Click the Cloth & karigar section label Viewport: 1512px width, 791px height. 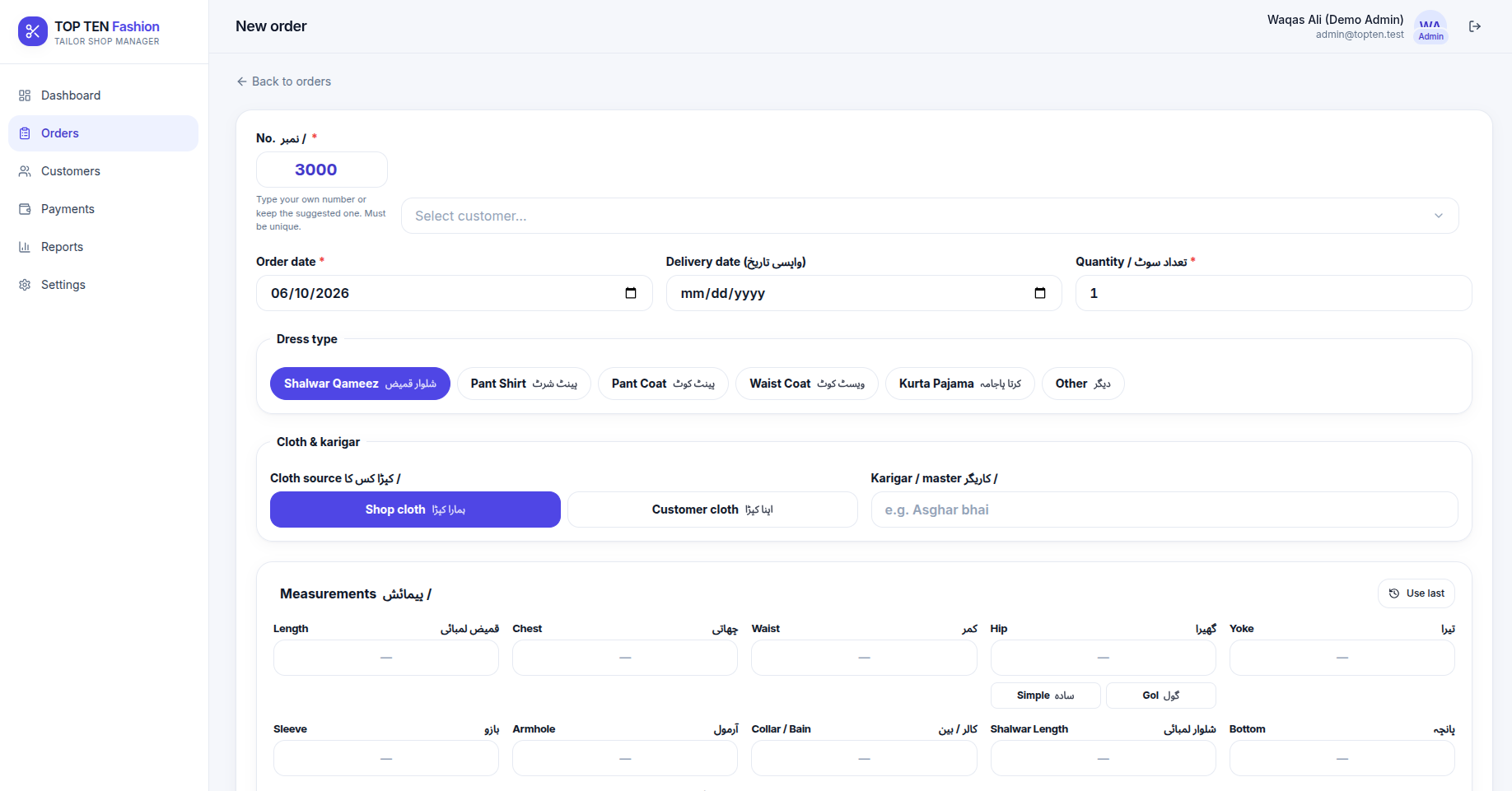318,442
